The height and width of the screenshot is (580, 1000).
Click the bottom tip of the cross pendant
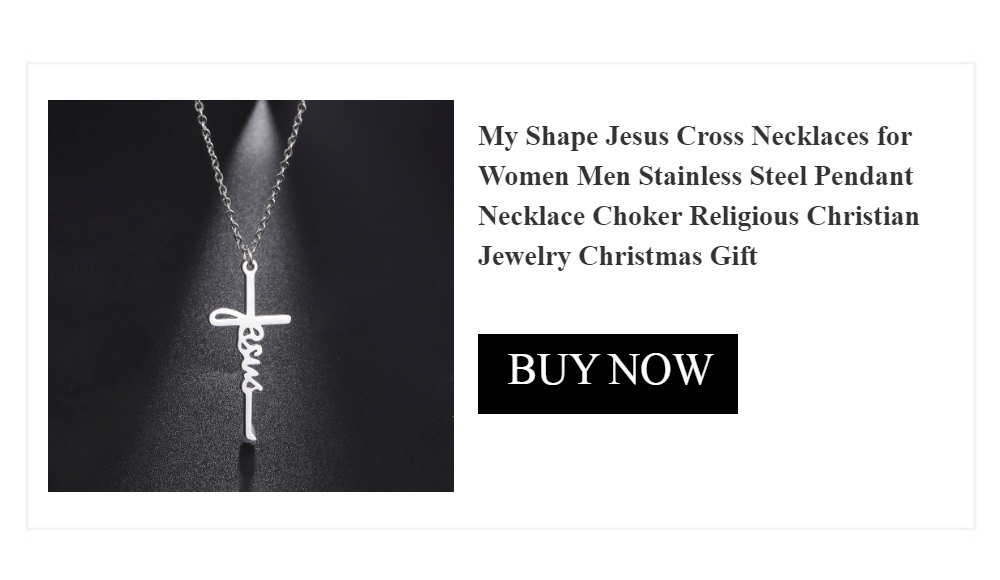[x=250, y=434]
